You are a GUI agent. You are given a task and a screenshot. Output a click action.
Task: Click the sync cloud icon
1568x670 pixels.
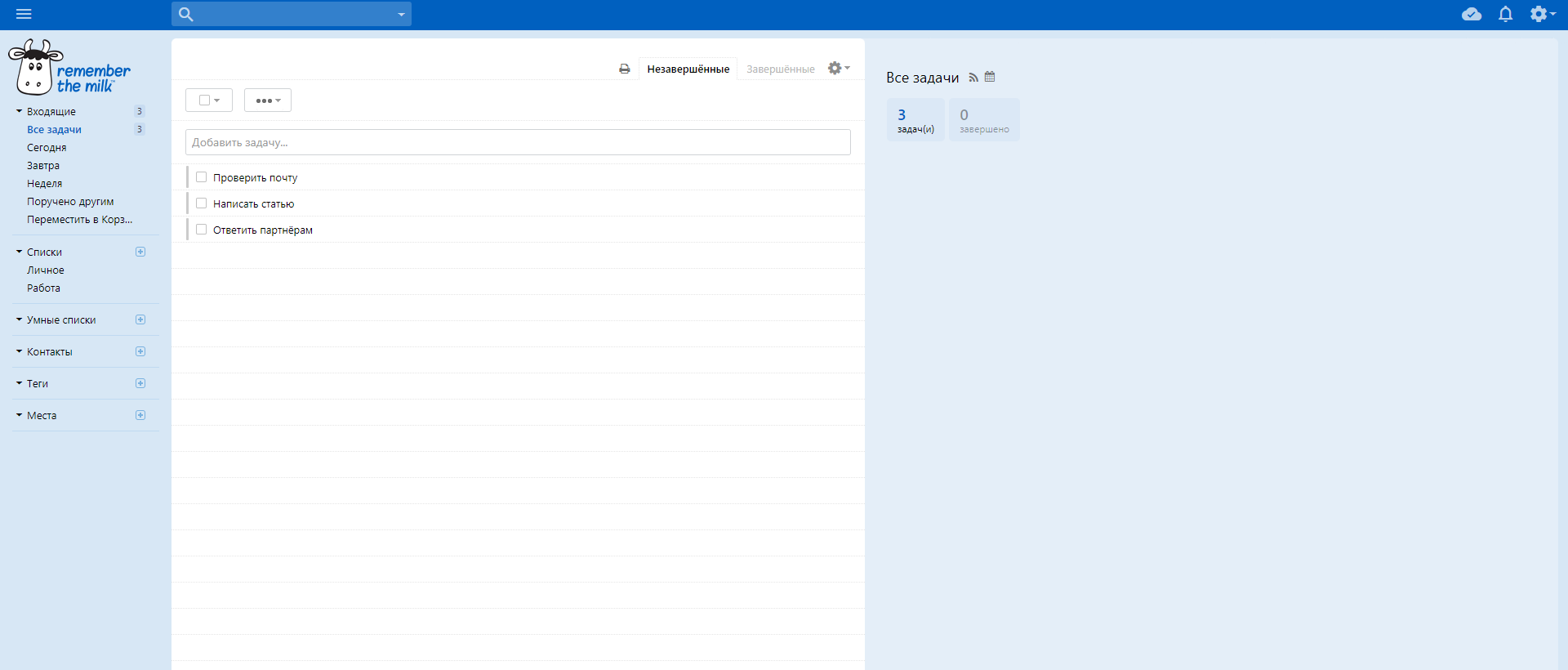(1472, 14)
